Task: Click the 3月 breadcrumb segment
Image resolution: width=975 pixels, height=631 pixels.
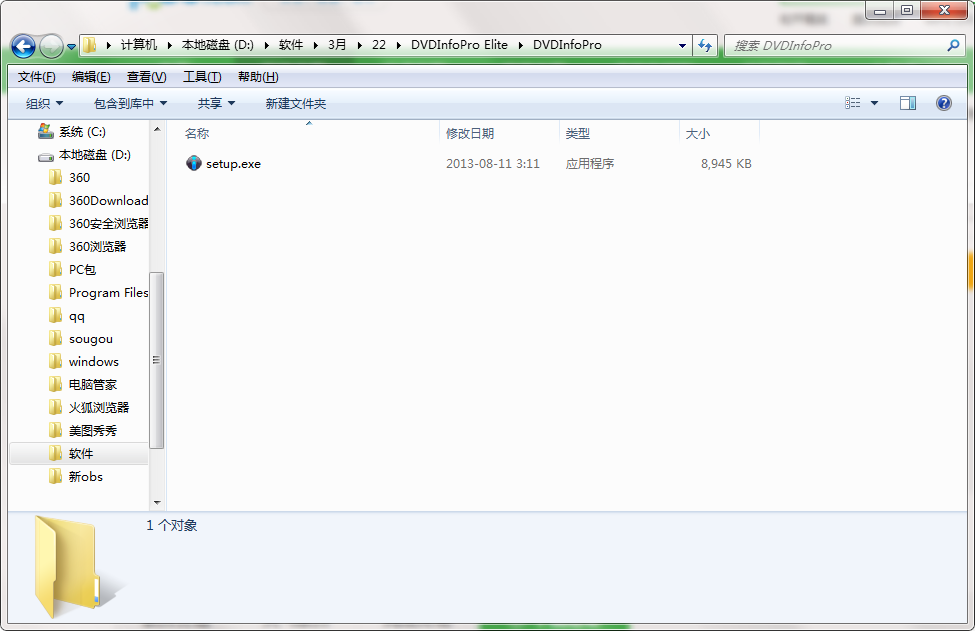Action: 337,45
